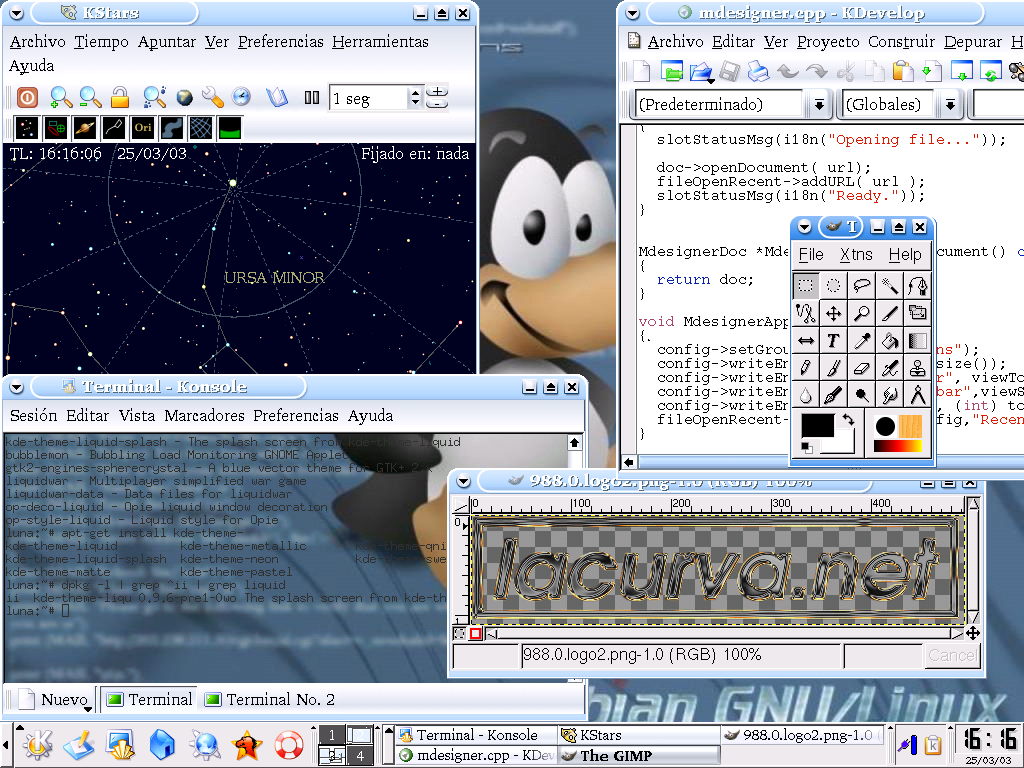Viewport: 1024px width, 768px height.
Task: Open KStars window menu arrow in title bar
Action: click(17, 13)
